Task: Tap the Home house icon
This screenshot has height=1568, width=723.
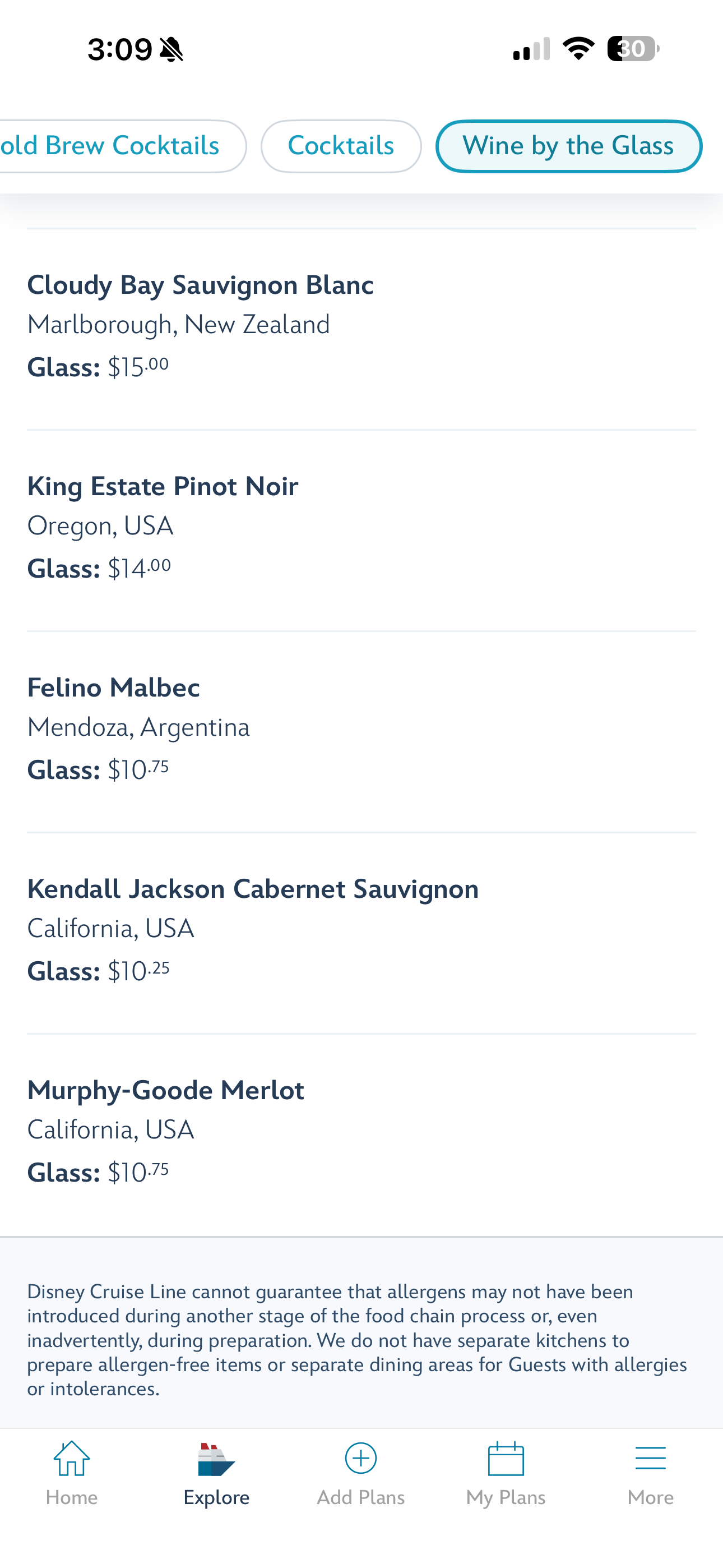Action: (x=72, y=1459)
